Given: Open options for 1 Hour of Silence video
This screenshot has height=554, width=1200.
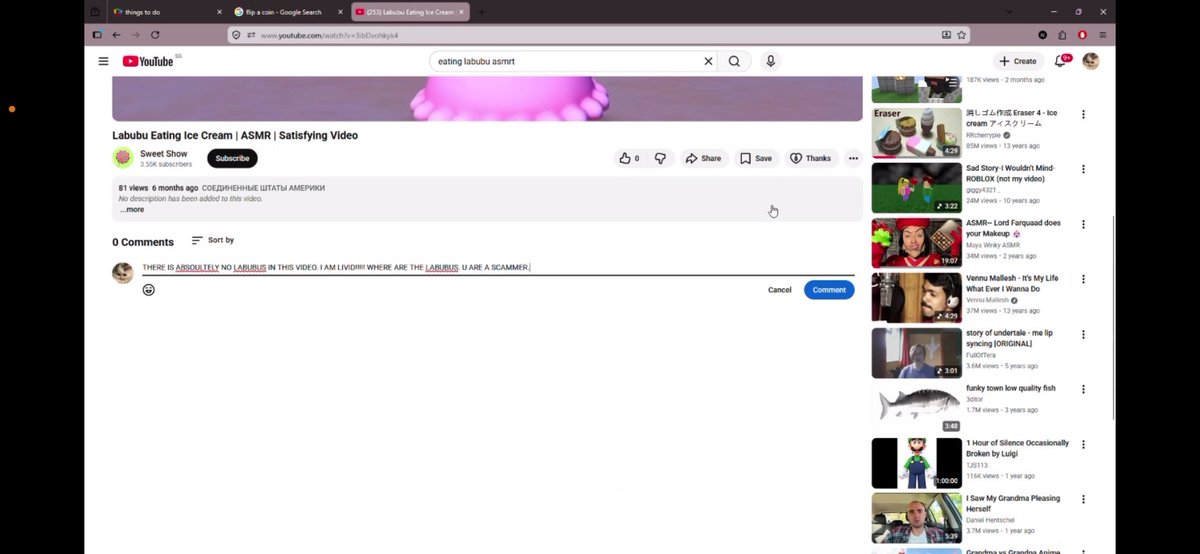Looking at the screenshot, I should (x=1083, y=444).
